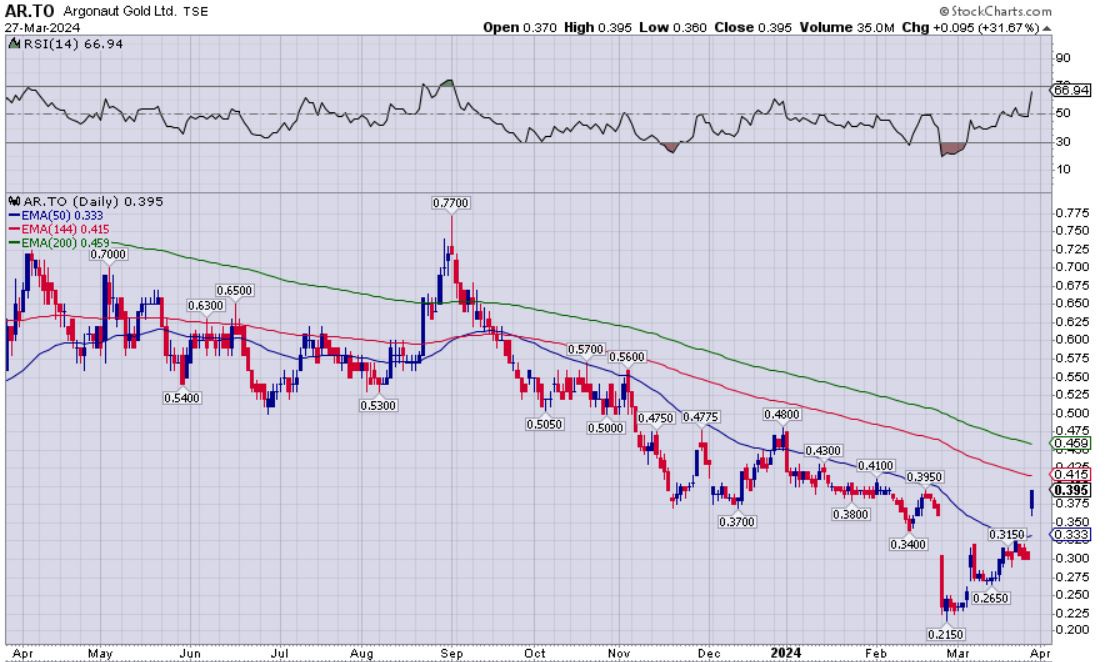Click the Argonaut Gold Ltd. company name

tap(120, 11)
